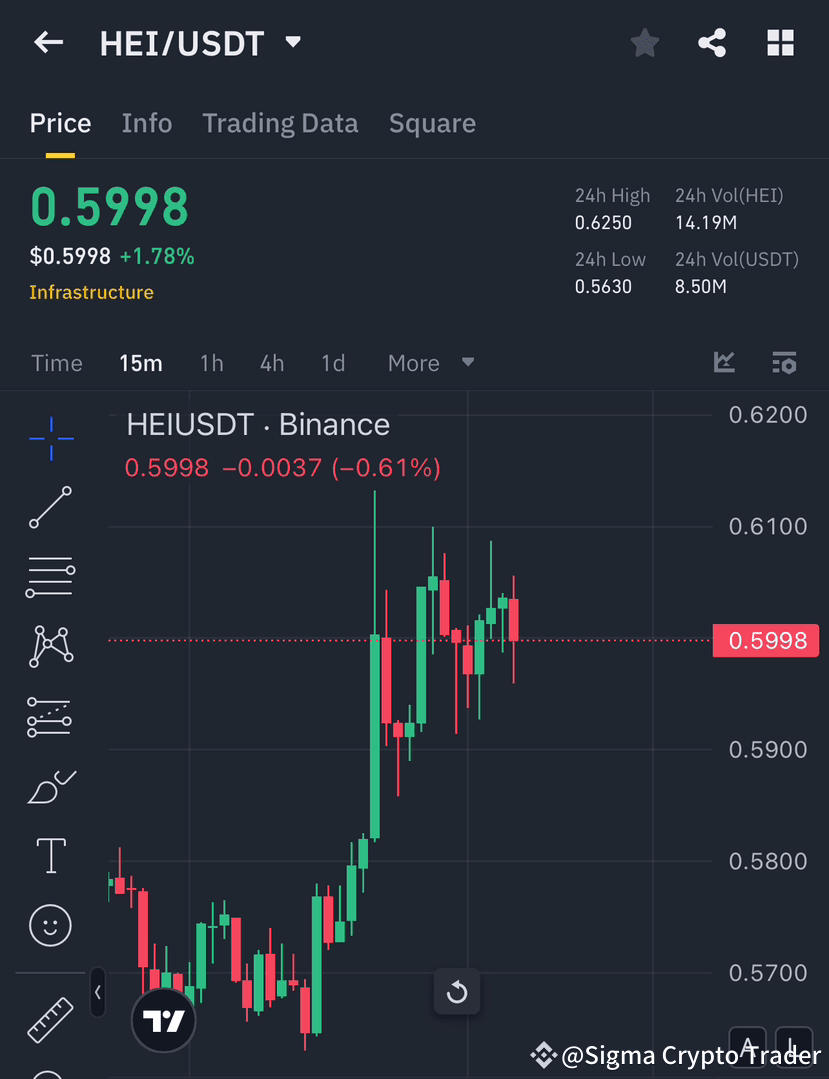Open the indicator settings icon
829x1079 pixels.
pyautogui.click(x=784, y=363)
